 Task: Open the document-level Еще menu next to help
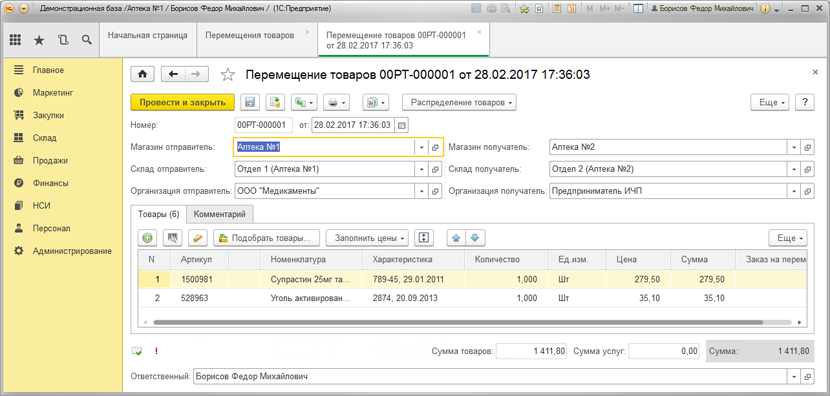point(770,103)
